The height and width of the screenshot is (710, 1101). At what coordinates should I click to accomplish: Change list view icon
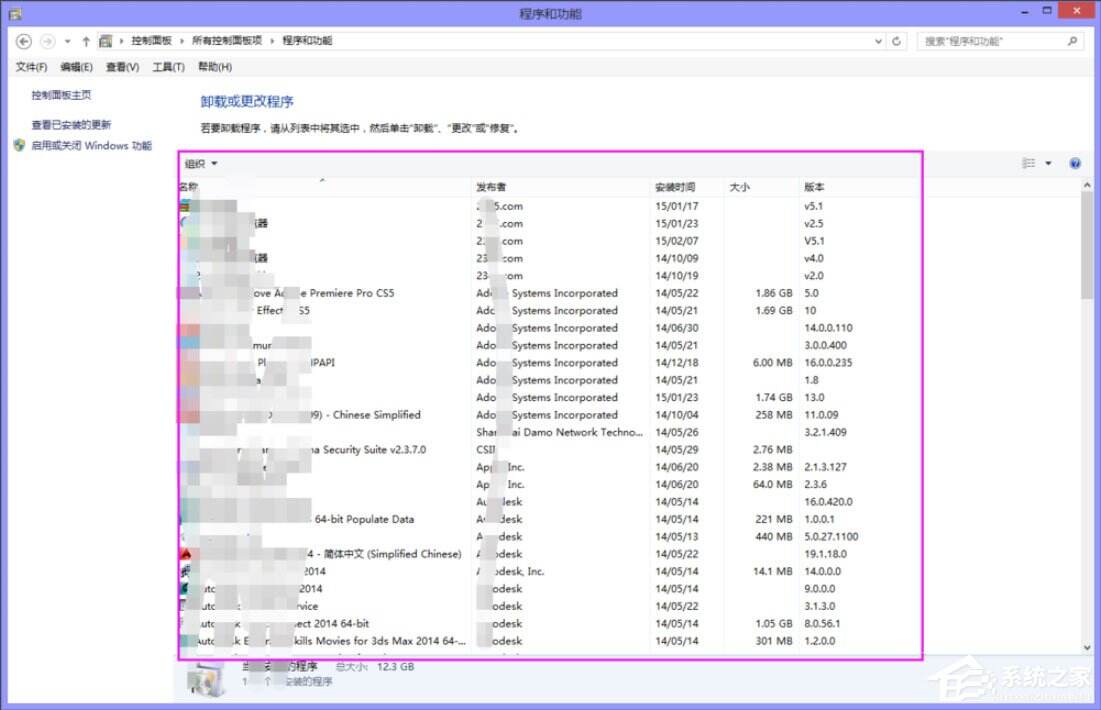click(x=1028, y=163)
